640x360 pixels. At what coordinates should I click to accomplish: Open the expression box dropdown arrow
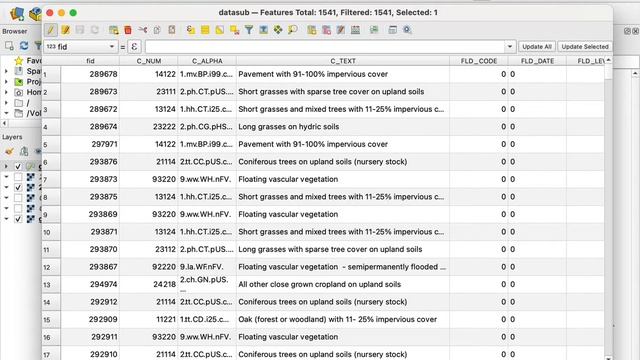coord(509,47)
